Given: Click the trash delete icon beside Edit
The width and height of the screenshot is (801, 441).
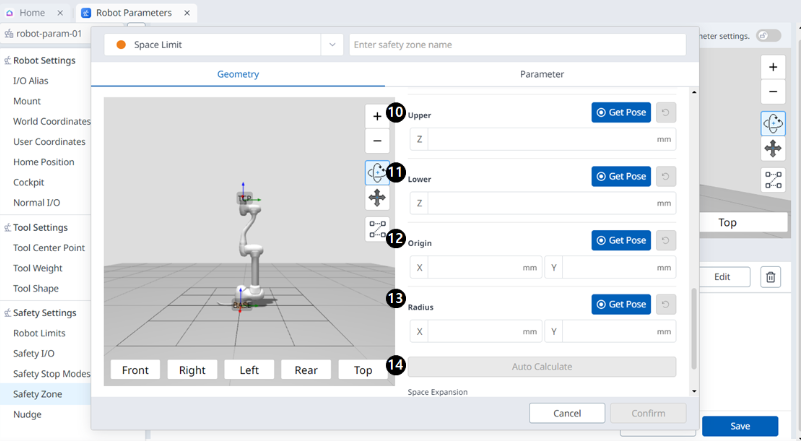Looking at the screenshot, I should pos(770,277).
